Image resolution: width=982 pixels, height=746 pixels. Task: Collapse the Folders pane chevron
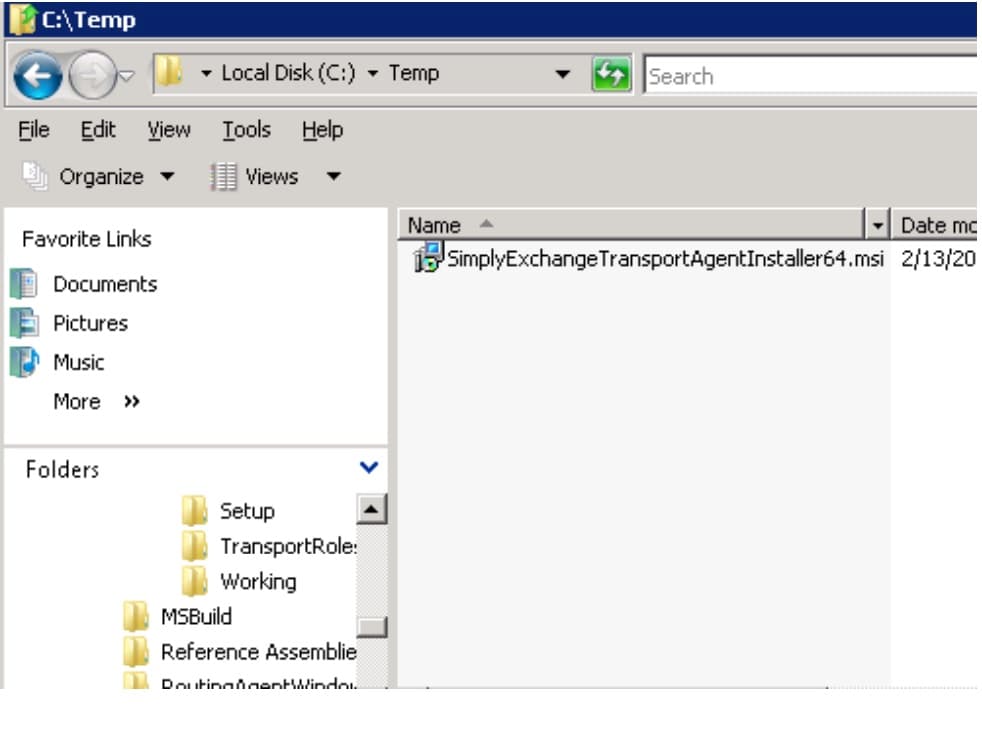tap(368, 467)
